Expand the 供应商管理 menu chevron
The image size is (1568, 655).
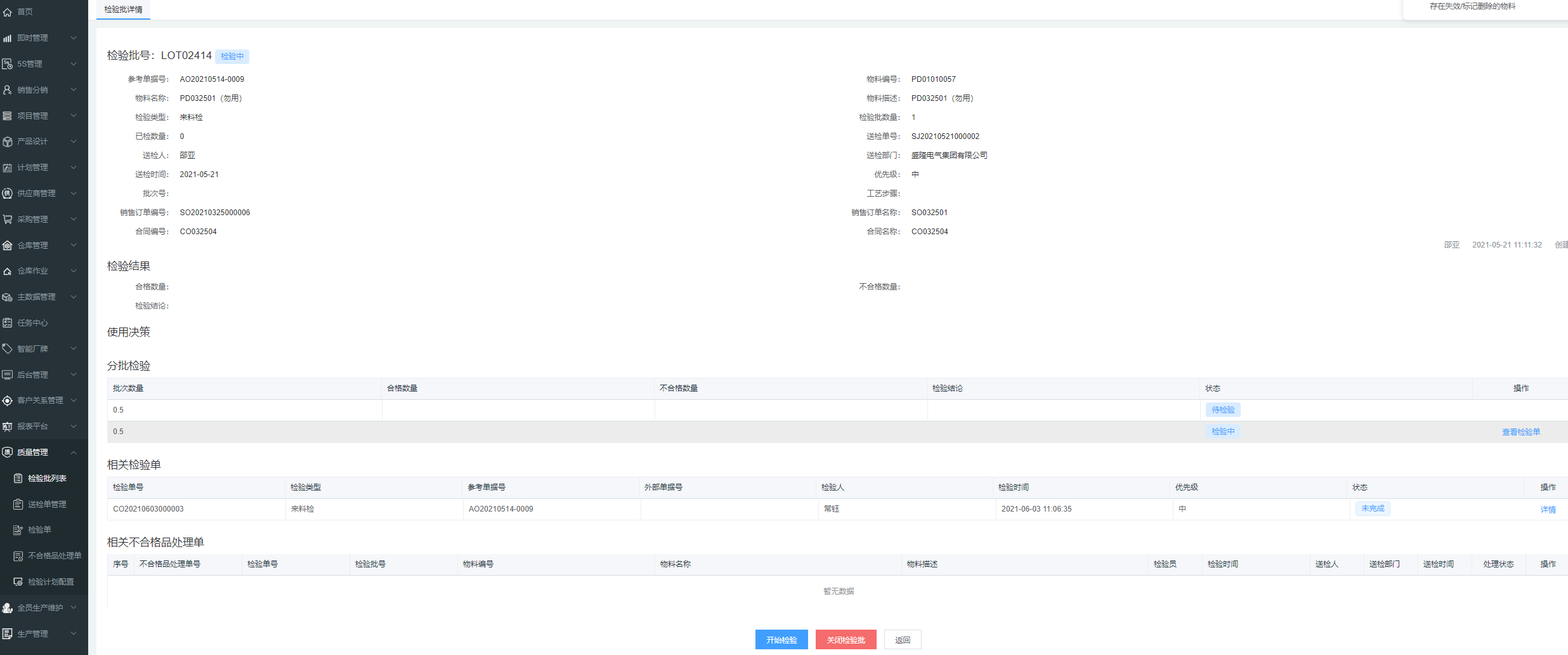[74, 194]
